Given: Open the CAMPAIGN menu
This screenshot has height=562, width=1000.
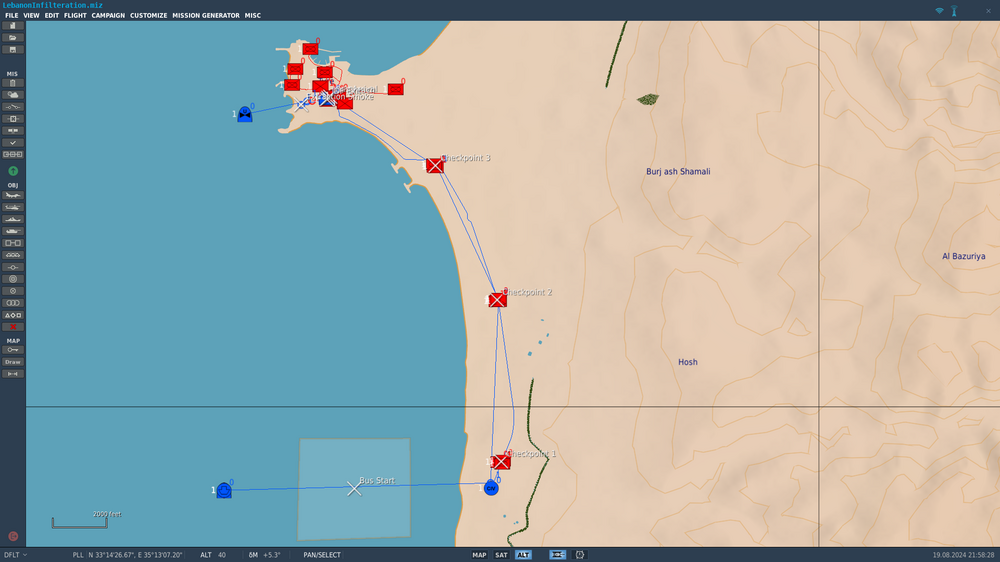Looking at the screenshot, I should pos(108,15).
